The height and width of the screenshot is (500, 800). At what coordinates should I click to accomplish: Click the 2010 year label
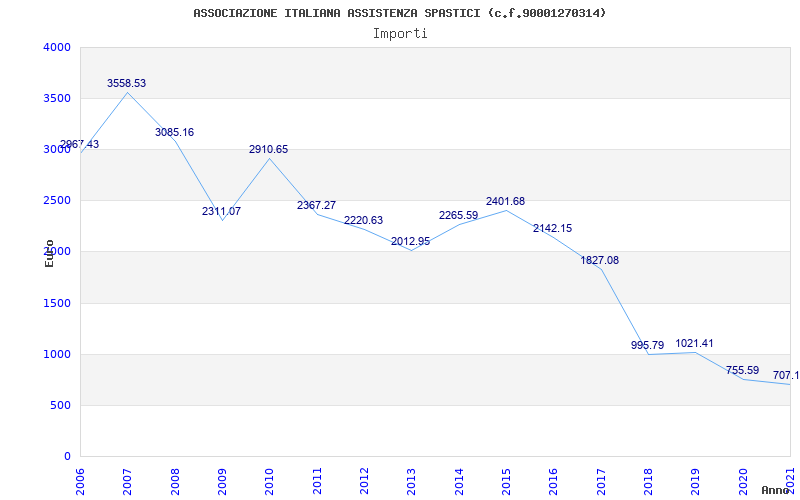[269, 481]
